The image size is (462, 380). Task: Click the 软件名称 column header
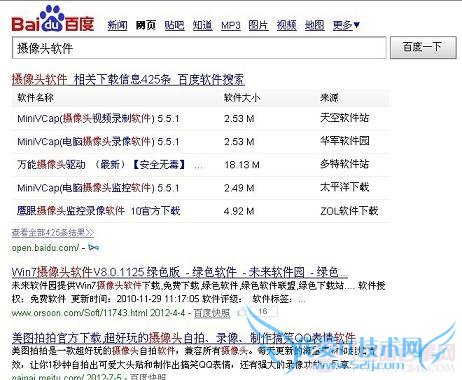click(x=35, y=98)
